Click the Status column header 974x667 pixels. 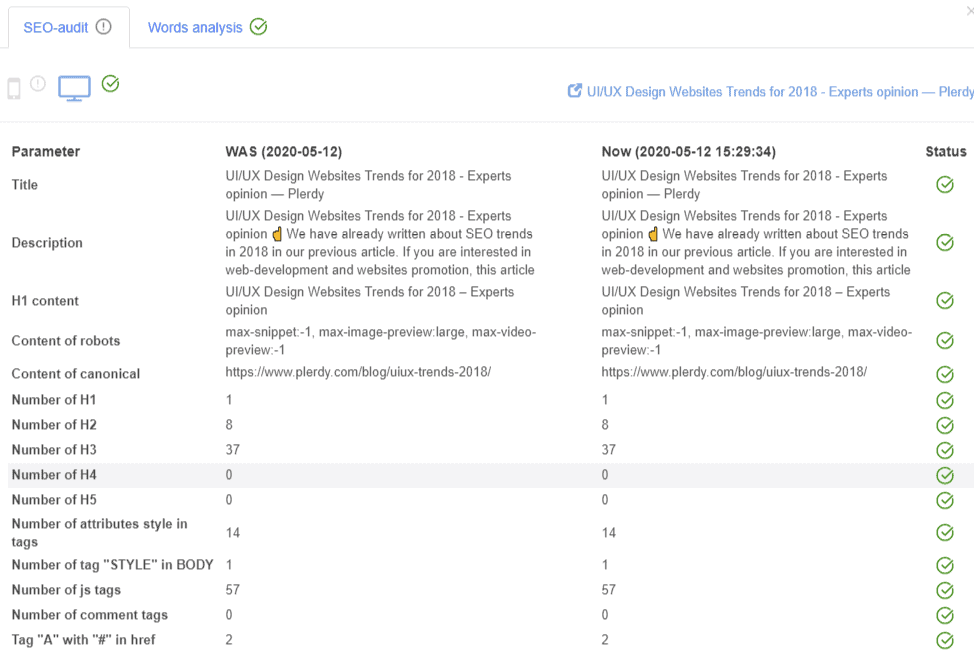click(945, 152)
